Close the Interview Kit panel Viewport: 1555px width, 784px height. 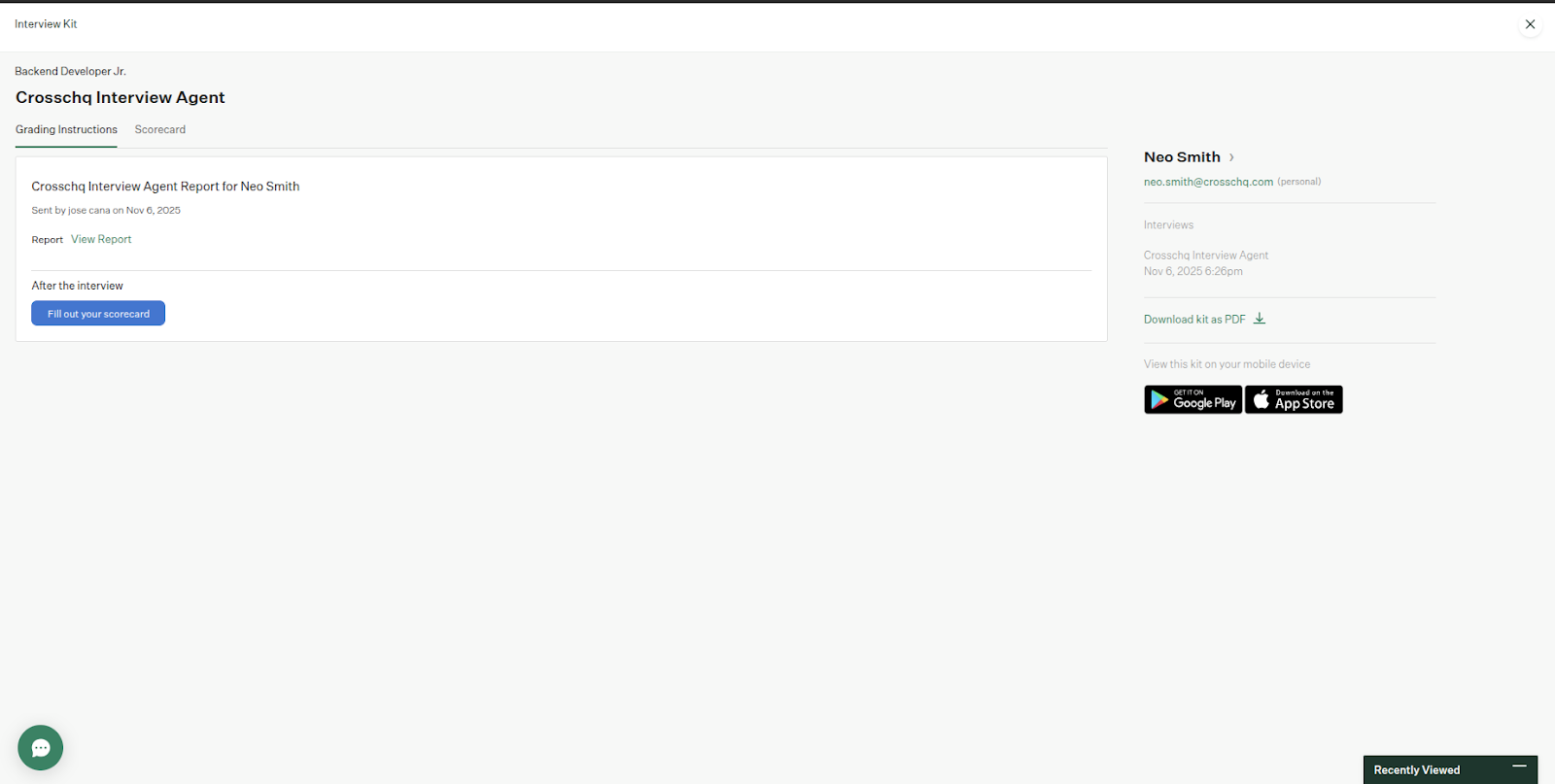click(x=1530, y=24)
